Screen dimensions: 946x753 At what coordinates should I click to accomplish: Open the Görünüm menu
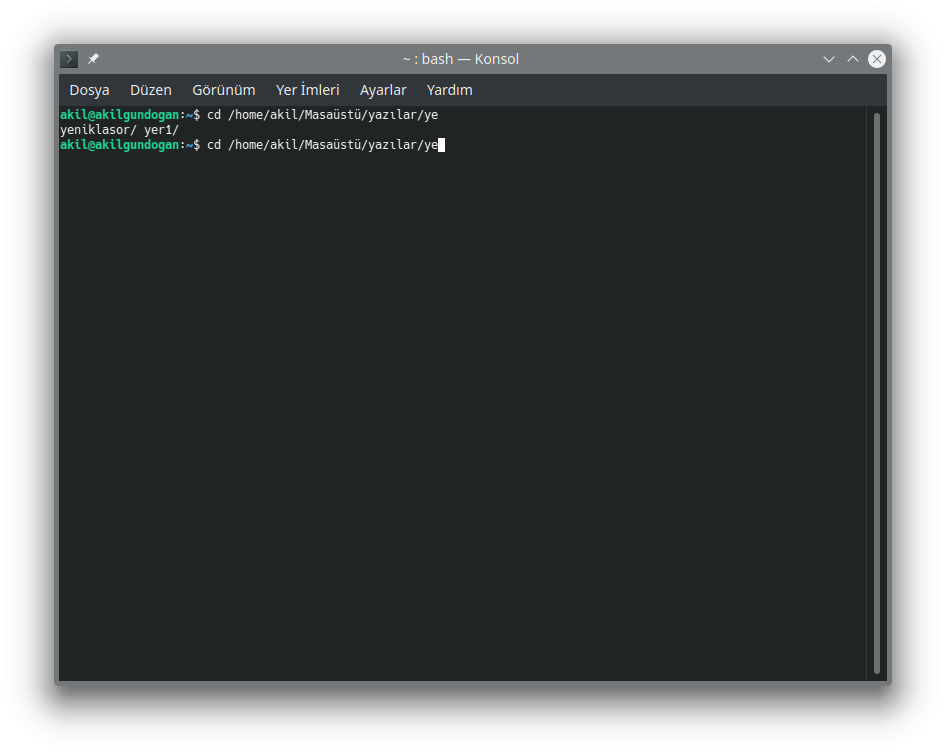tap(224, 90)
